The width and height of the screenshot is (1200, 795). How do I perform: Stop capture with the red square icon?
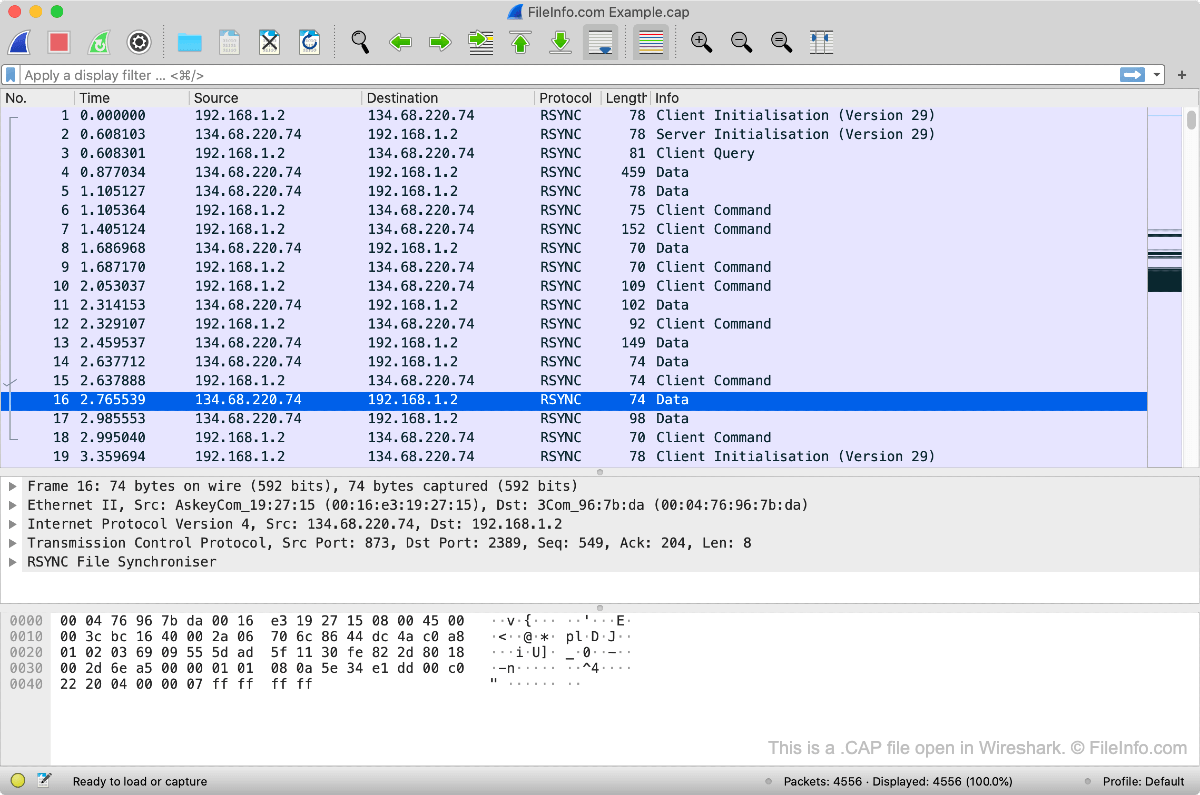coord(59,42)
